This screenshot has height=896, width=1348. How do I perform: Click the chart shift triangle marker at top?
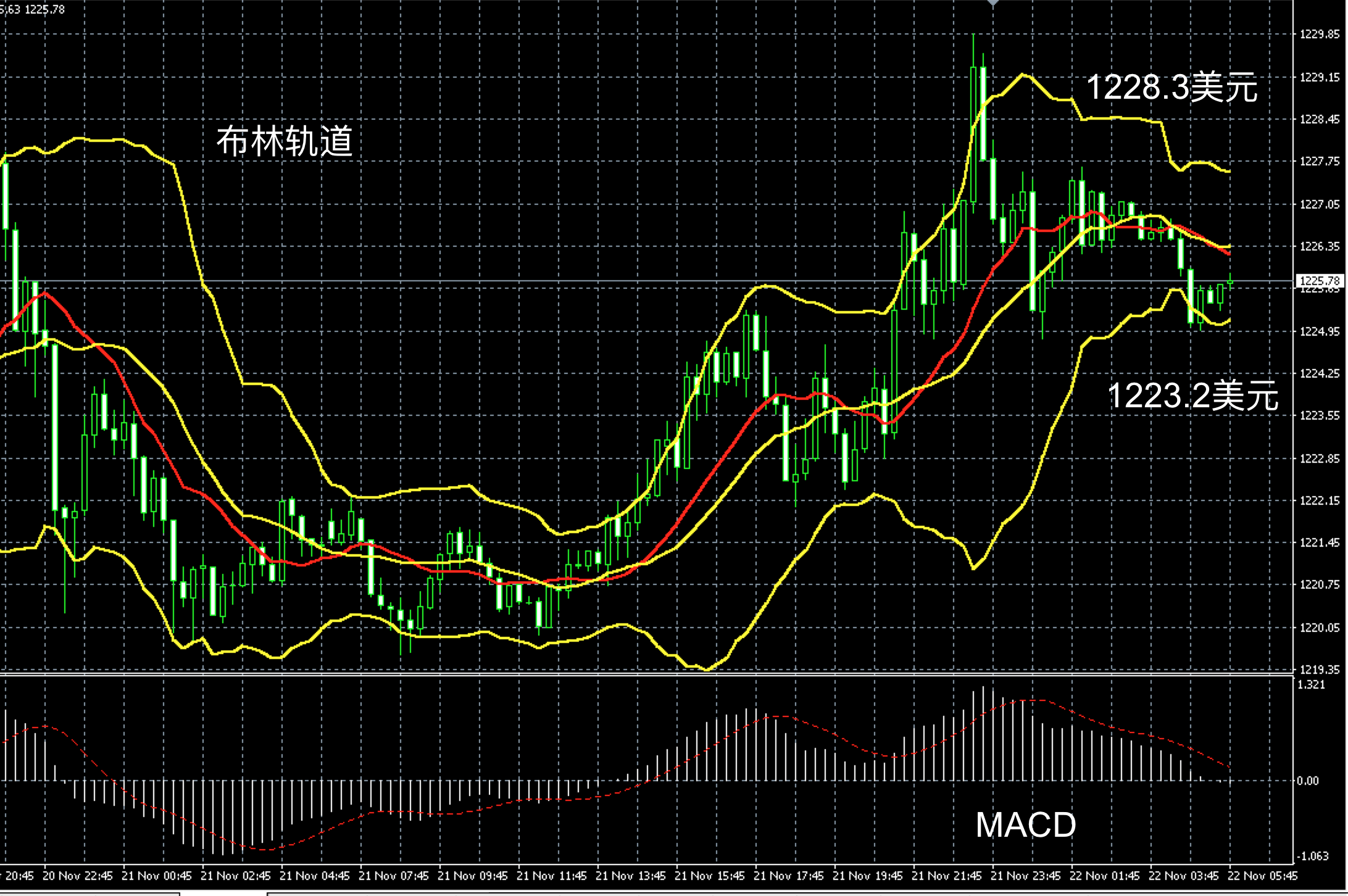point(993,3)
